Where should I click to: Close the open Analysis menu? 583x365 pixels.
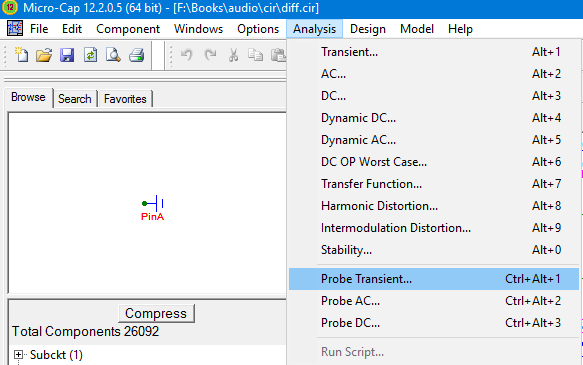click(314, 29)
